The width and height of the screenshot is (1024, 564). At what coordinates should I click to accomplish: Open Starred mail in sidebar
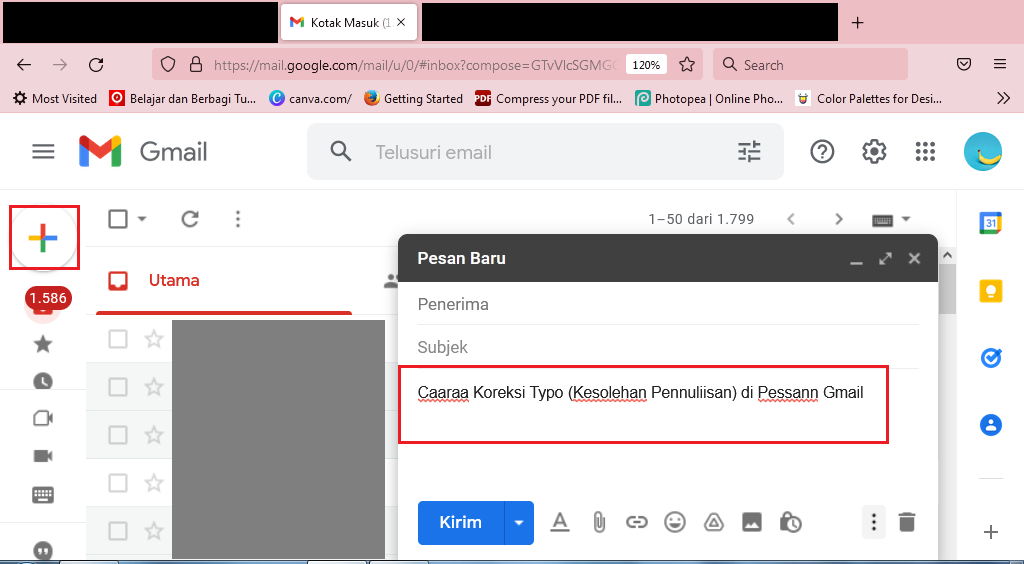pos(43,343)
